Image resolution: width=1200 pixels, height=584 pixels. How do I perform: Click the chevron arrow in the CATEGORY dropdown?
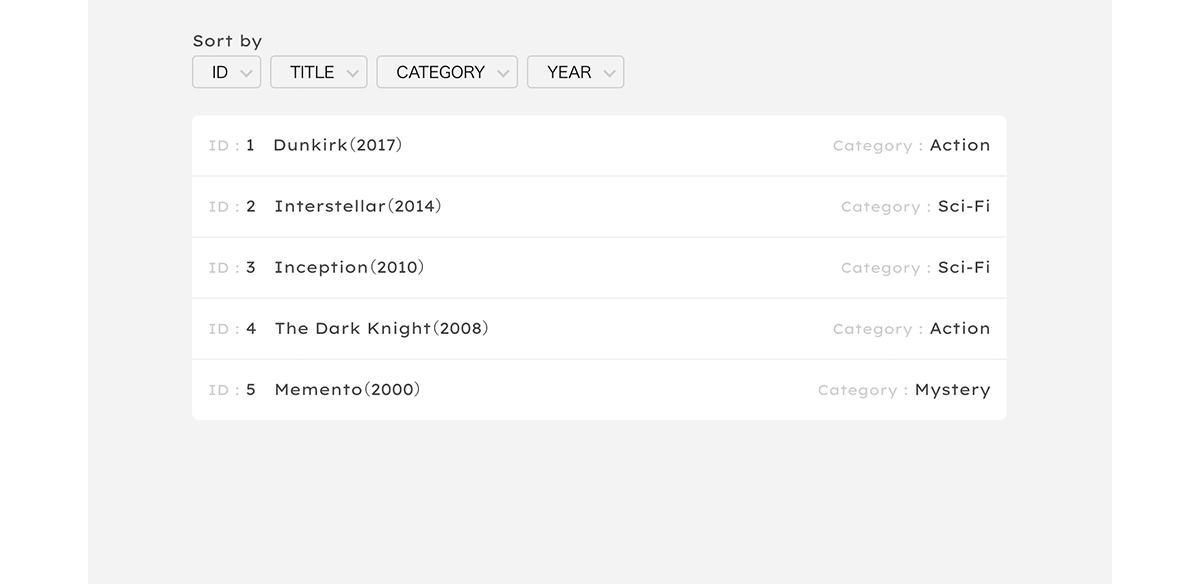(x=503, y=73)
